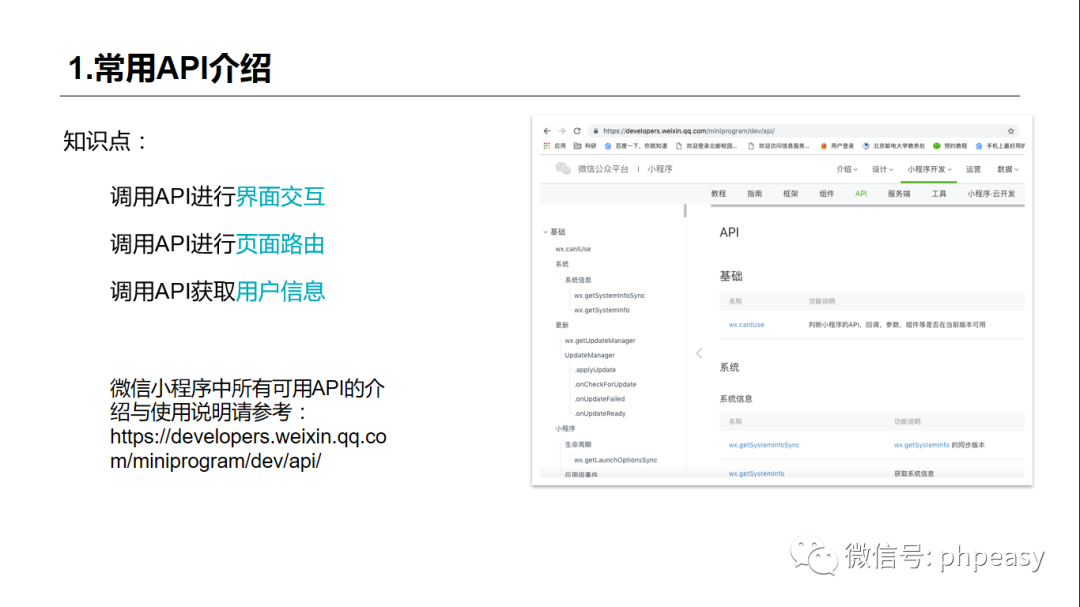Switch to the 小程序·云开发 tab
Screen dimensions: 1080x607
(x=991, y=194)
